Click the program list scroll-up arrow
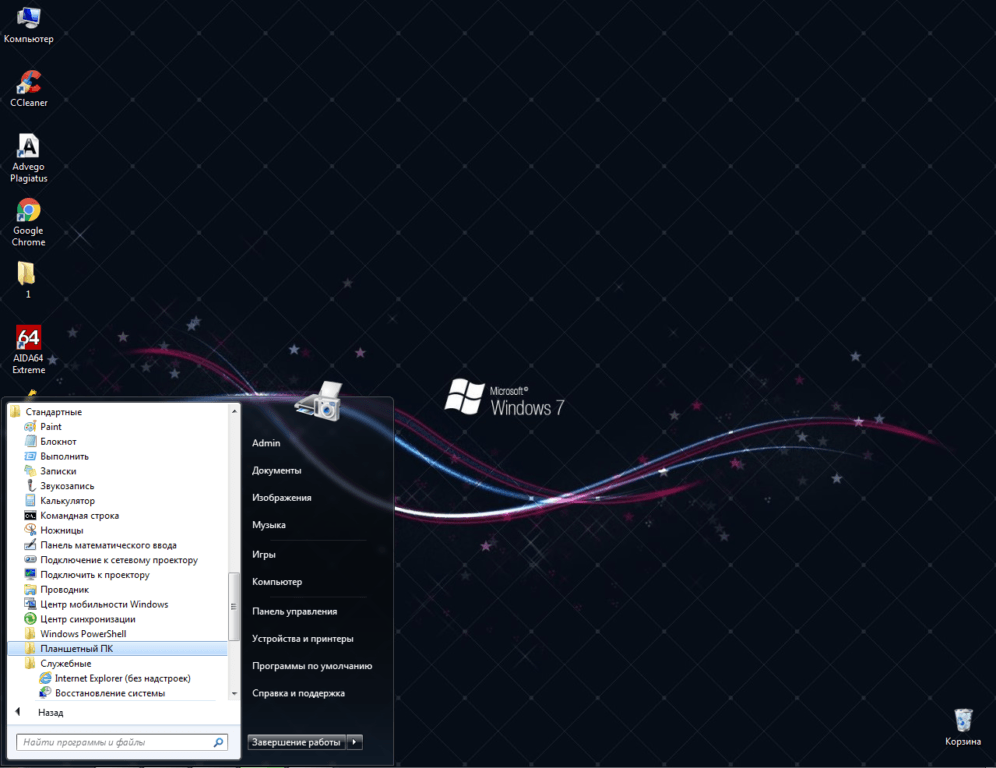Image resolution: width=996 pixels, height=768 pixels. [x=234, y=412]
